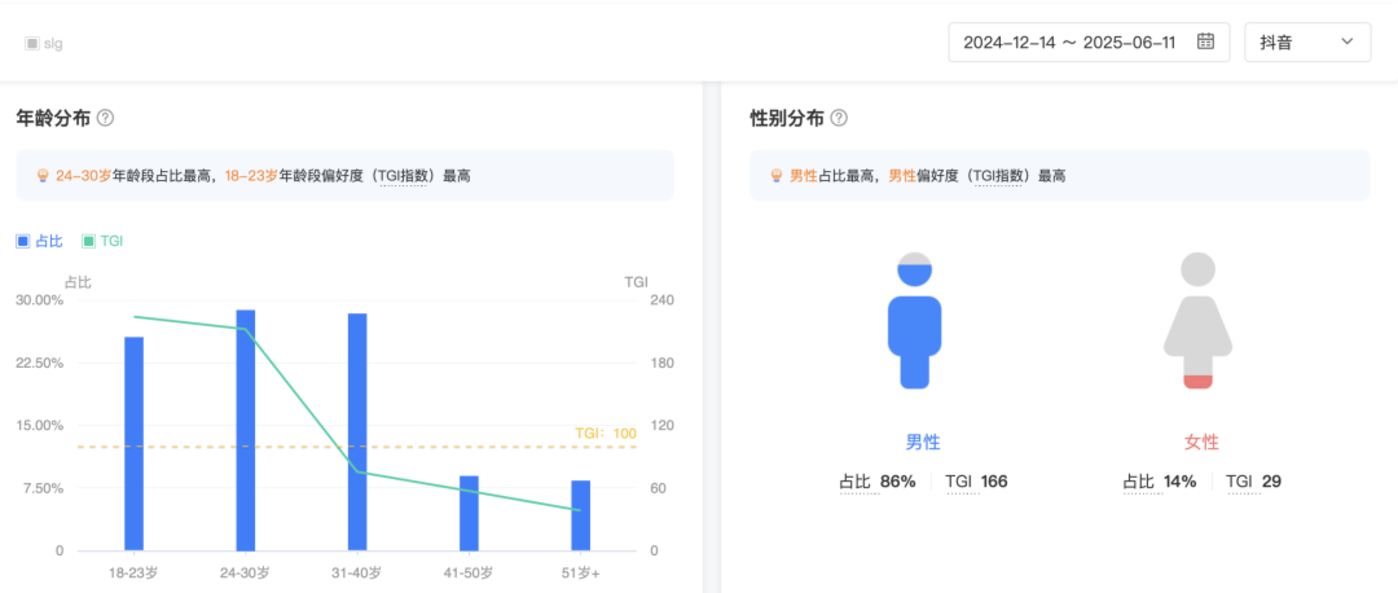Click TGI指数 link in age insight

403,176
